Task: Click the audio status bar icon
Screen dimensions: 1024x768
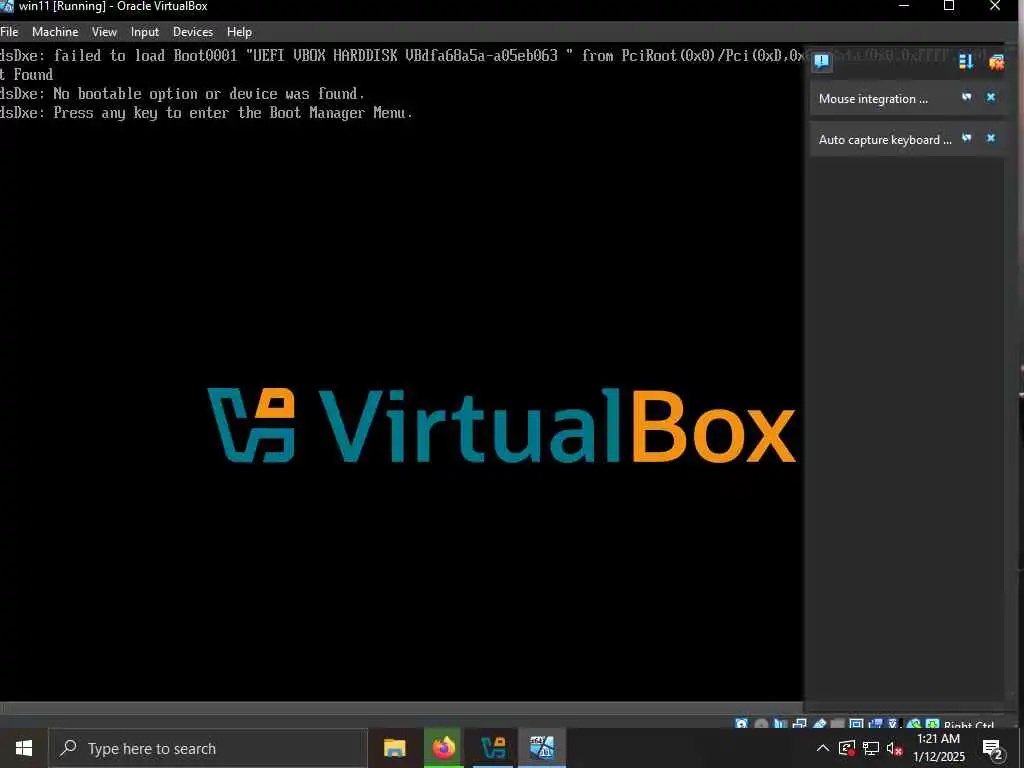Action: 780,724
